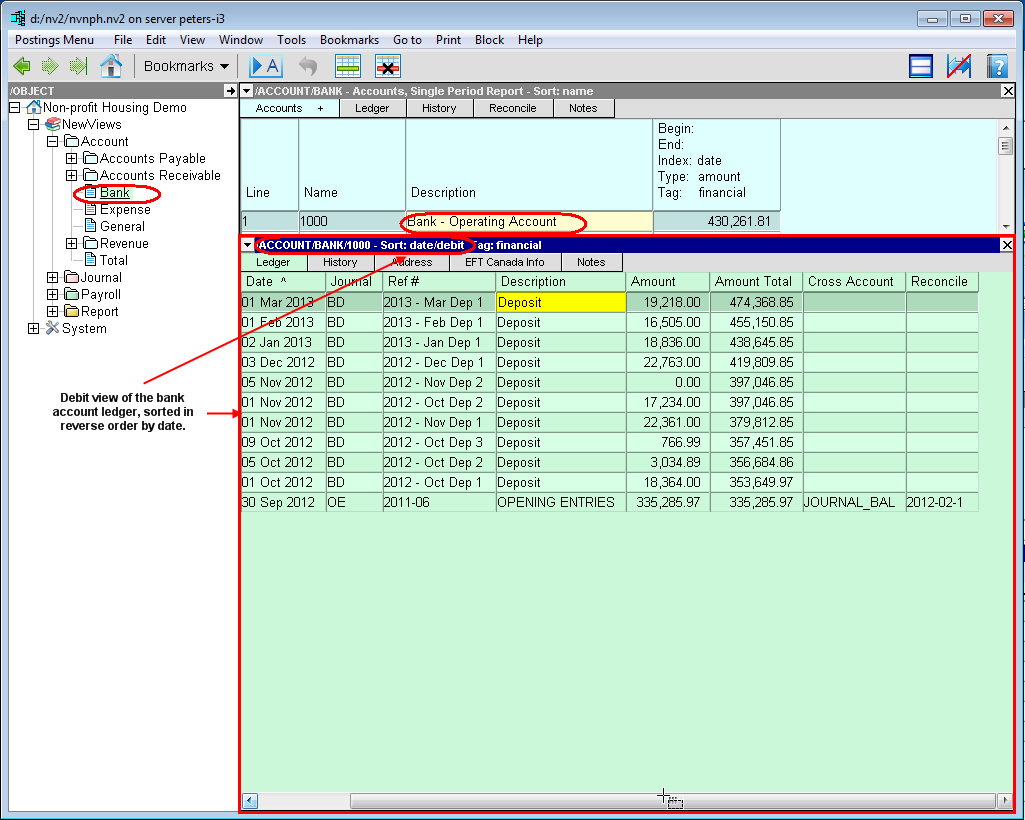Select the yellow highlighted Deposit description cell
This screenshot has height=820, width=1025.
click(x=560, y=302)
